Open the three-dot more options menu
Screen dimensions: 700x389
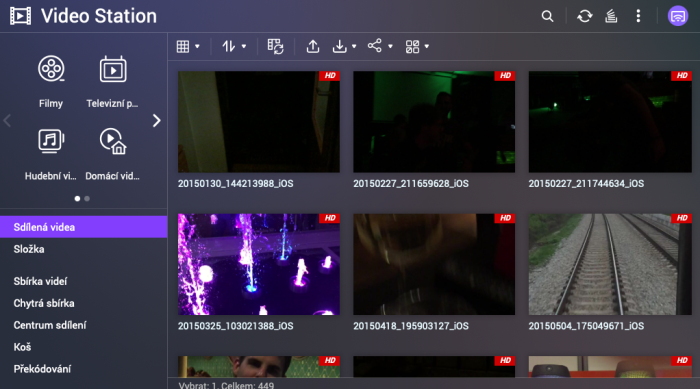[x=638, y=16]
